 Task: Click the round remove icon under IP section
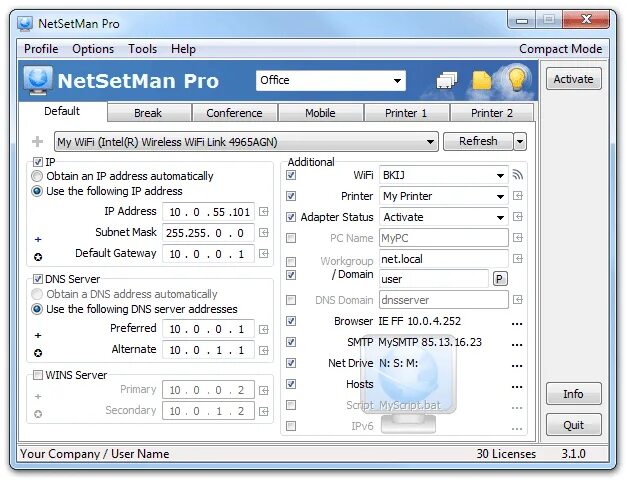coord(38,257)
